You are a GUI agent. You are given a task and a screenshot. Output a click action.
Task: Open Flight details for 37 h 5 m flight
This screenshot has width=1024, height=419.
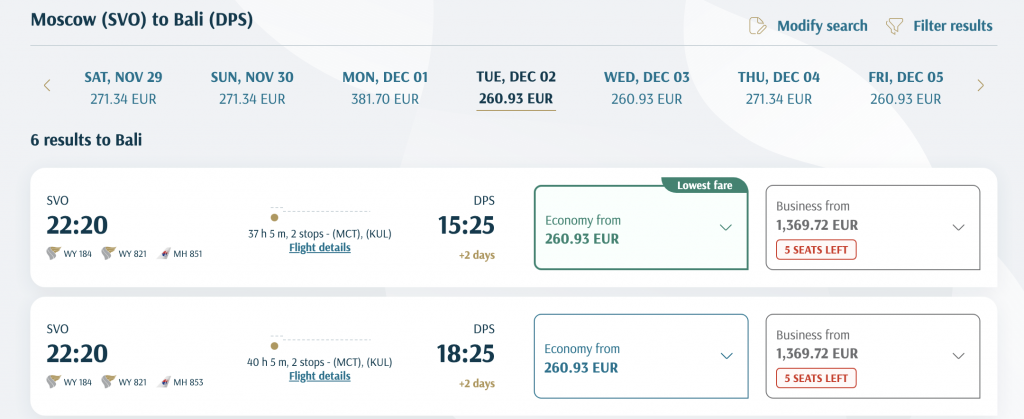coord(320,247)
